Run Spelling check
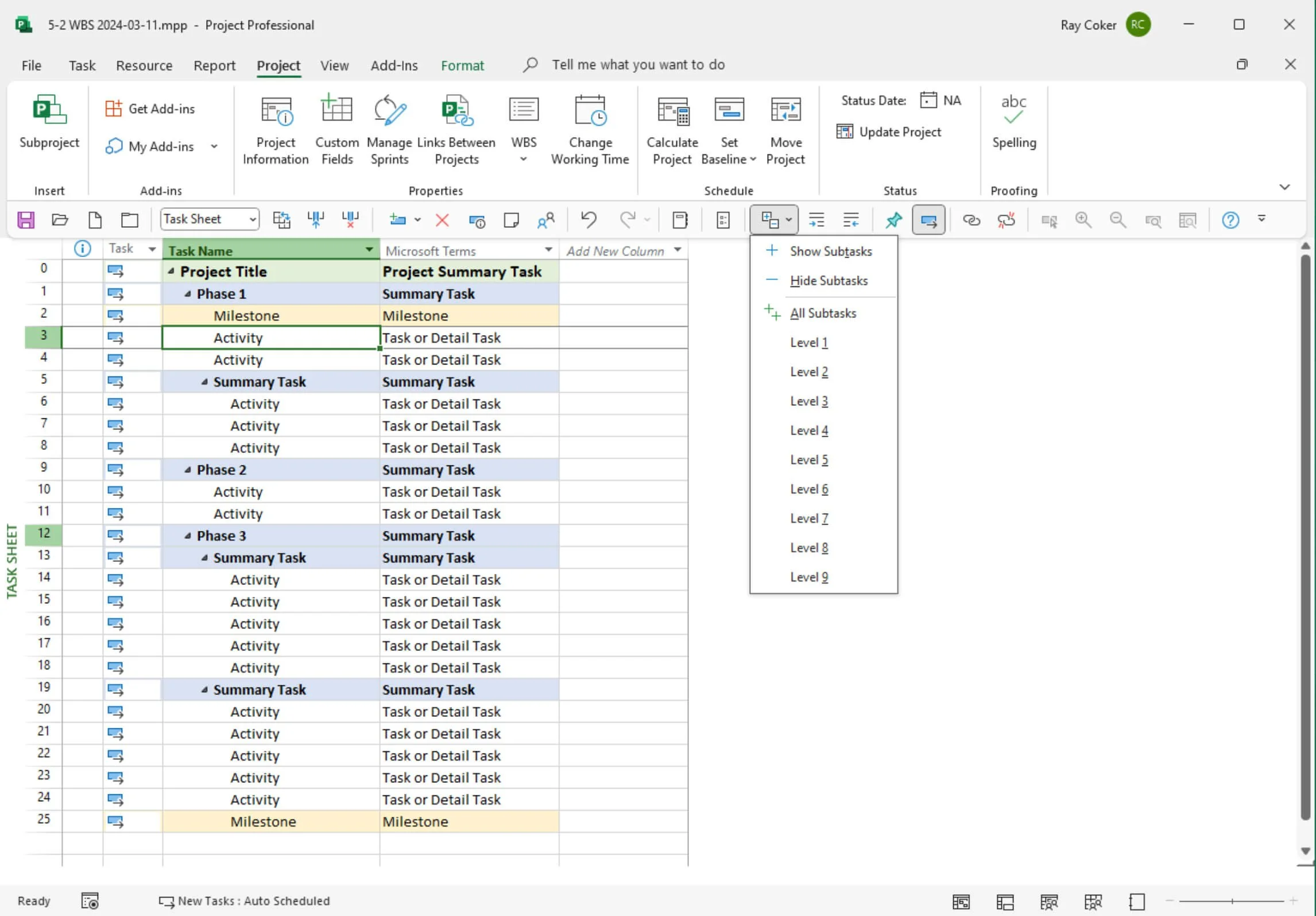The image size is (1316, 916). 1014,122
